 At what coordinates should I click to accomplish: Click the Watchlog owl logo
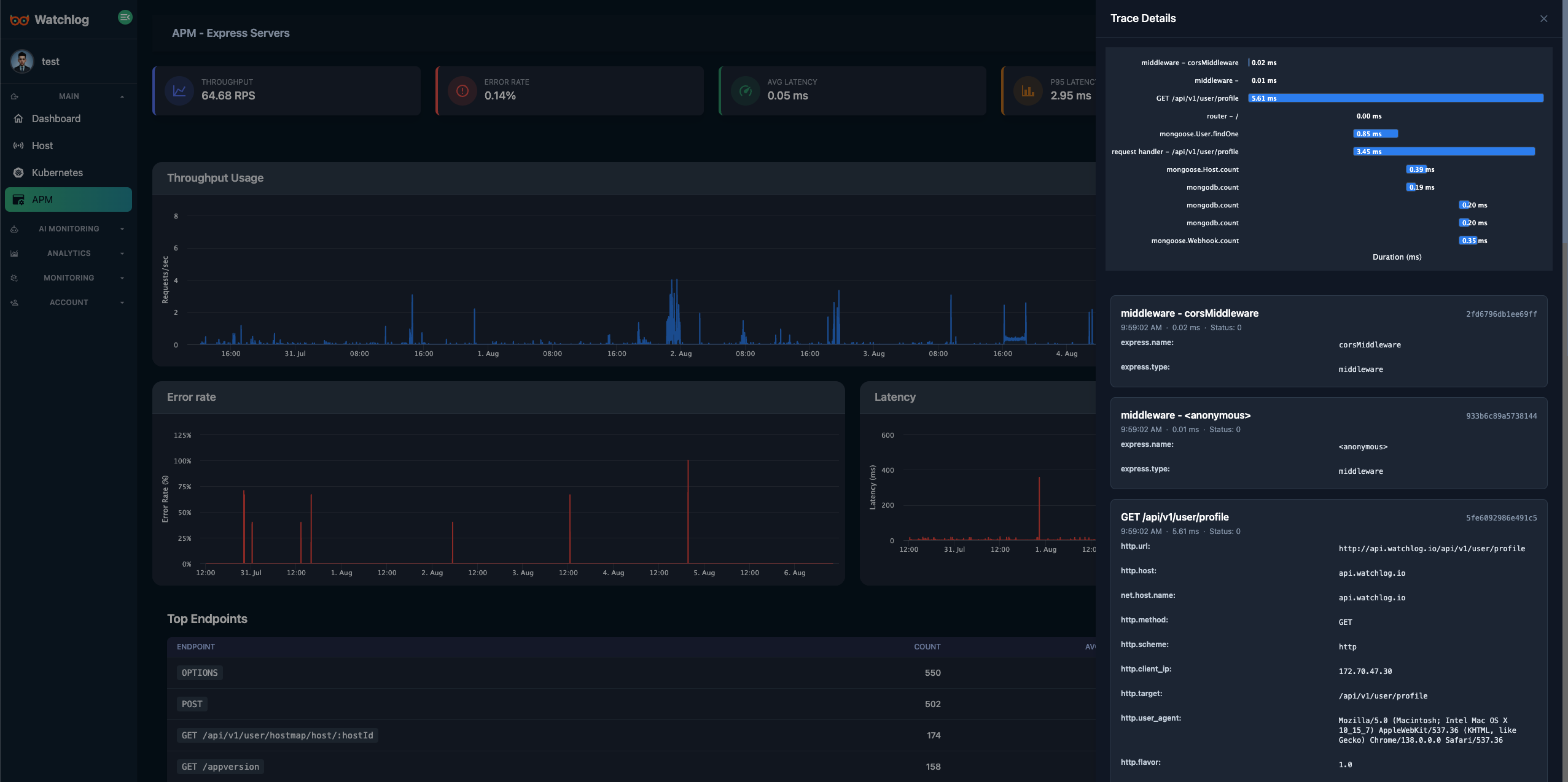coord(19,20)
